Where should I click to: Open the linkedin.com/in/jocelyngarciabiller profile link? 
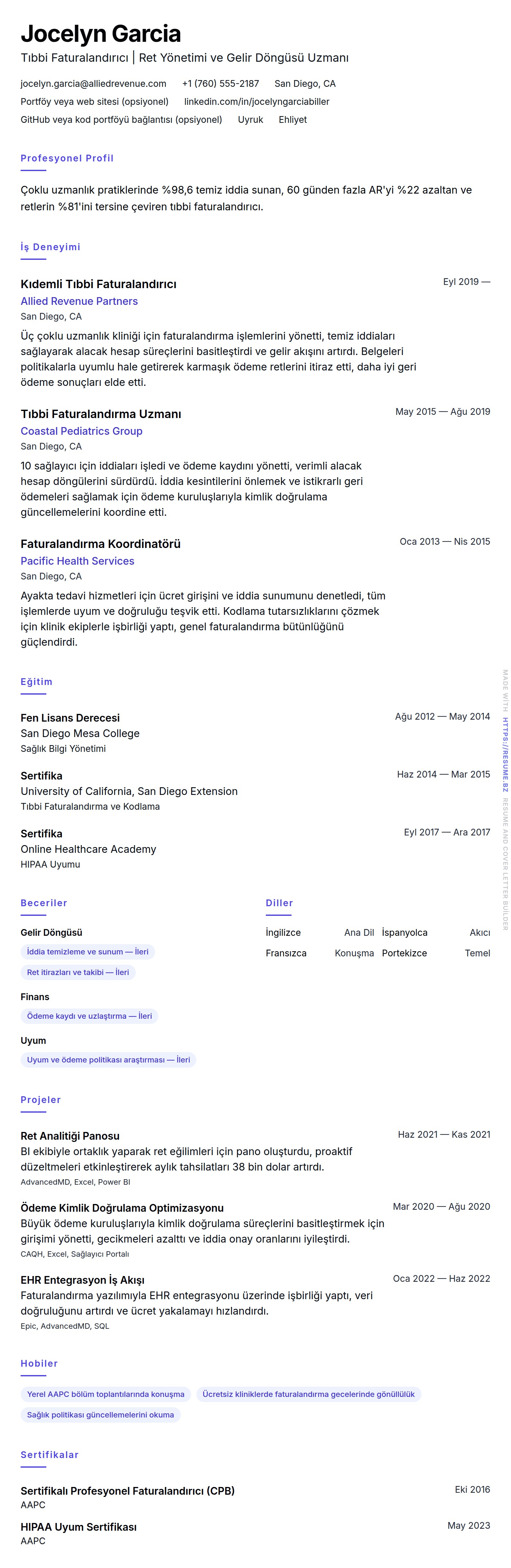(x=256, y=102)
